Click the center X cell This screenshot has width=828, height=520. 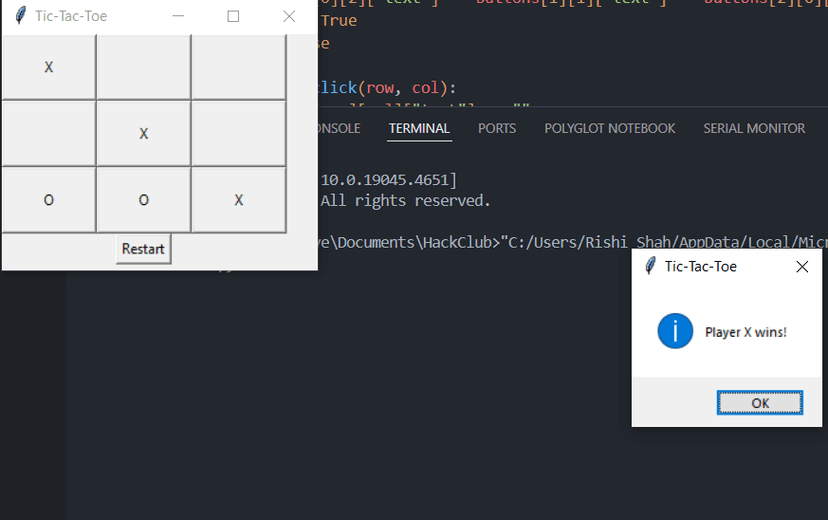[144, 134]
